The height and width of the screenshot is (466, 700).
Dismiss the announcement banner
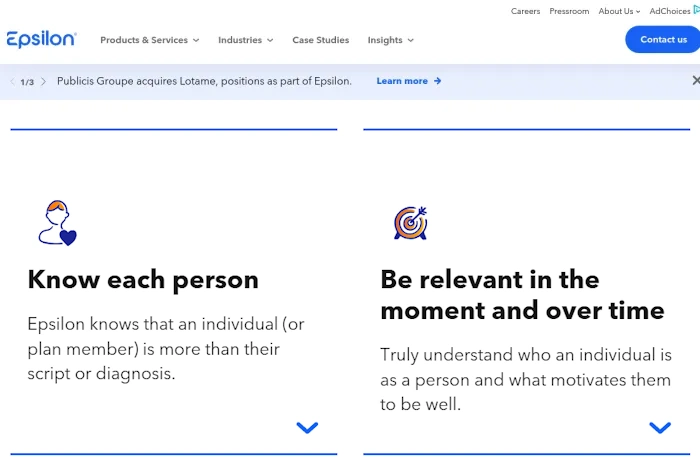tap(696, 80)
